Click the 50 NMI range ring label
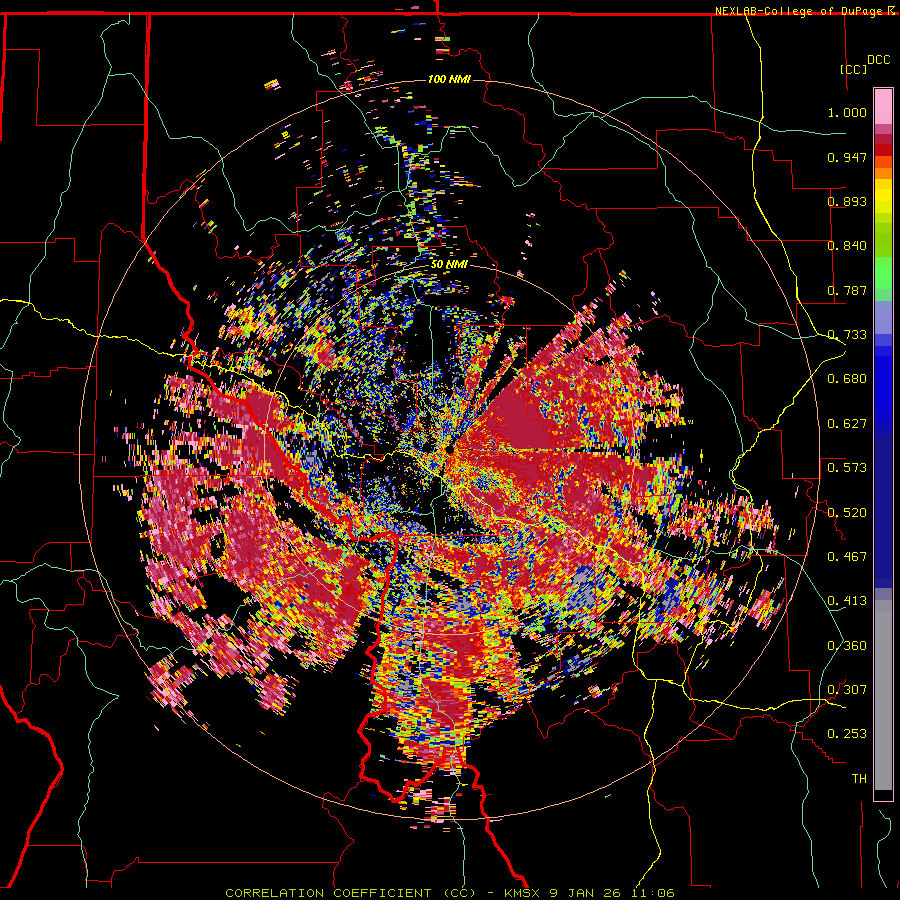The width and height of the screenshot is (900, 900). (449, 265)
